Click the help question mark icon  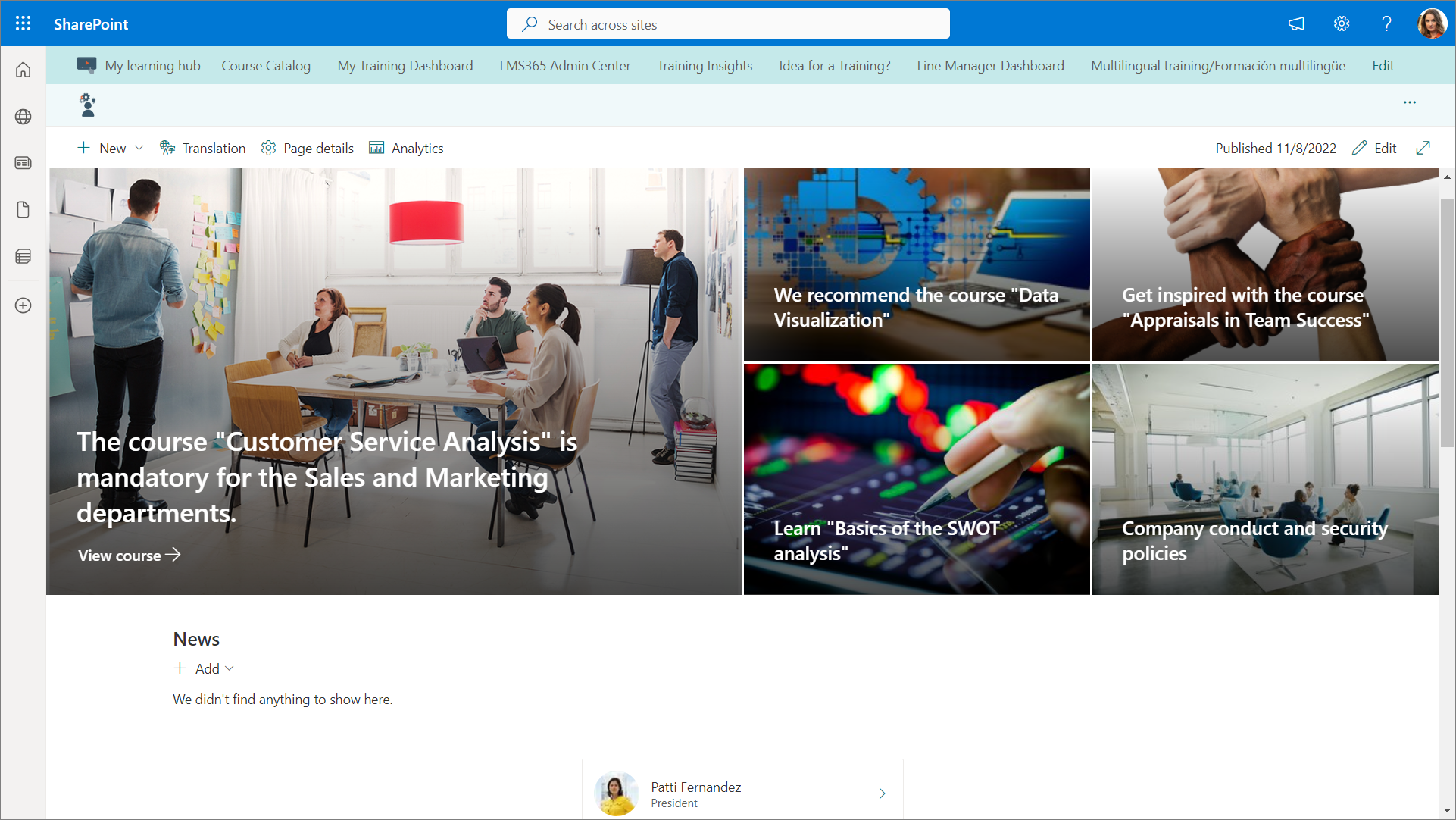point(1386,23)
